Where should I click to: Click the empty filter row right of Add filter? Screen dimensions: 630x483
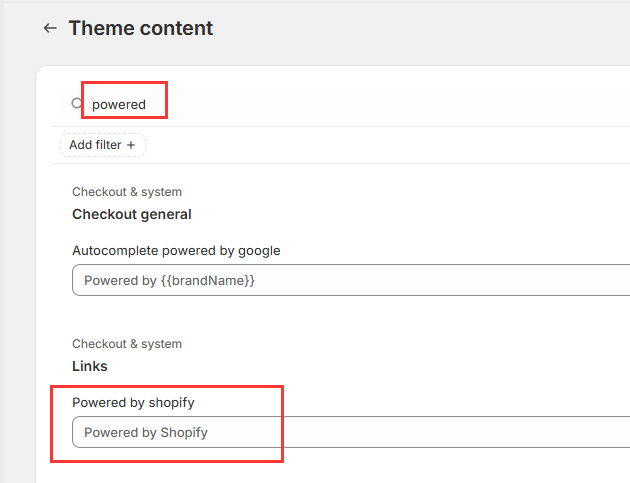point(380,145)
